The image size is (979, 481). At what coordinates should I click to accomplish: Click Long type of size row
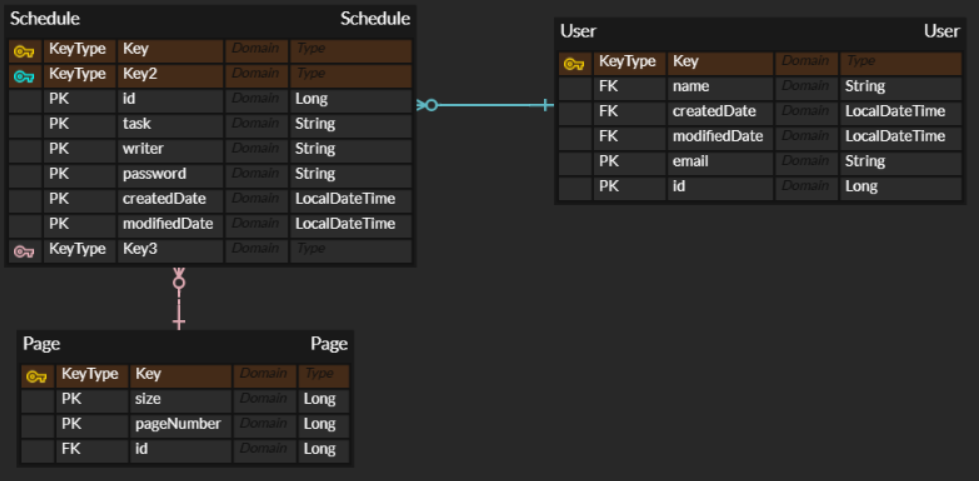pyautogui.click(x=324, y=401)
